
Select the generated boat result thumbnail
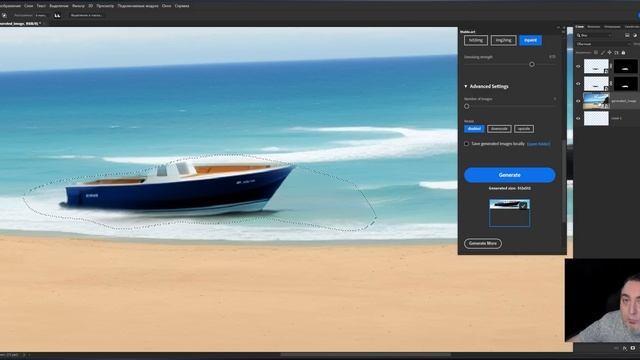pyautogui.click(x=509, y=213)
